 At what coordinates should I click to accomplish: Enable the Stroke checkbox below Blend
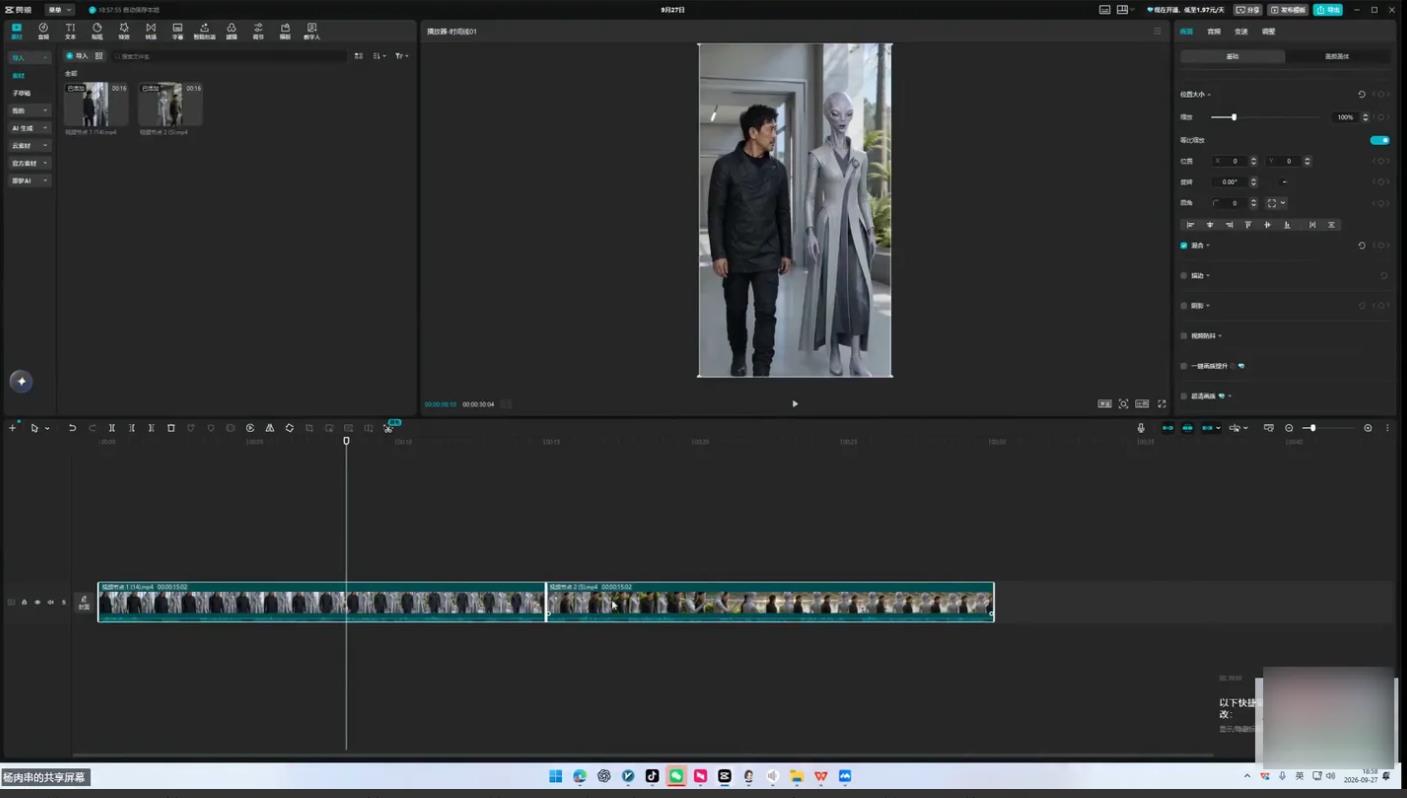1184,275
